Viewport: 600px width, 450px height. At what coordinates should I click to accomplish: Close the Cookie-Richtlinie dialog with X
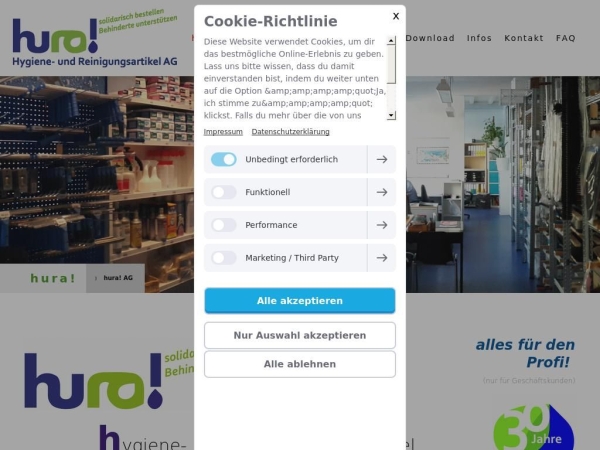coord(396,16)
